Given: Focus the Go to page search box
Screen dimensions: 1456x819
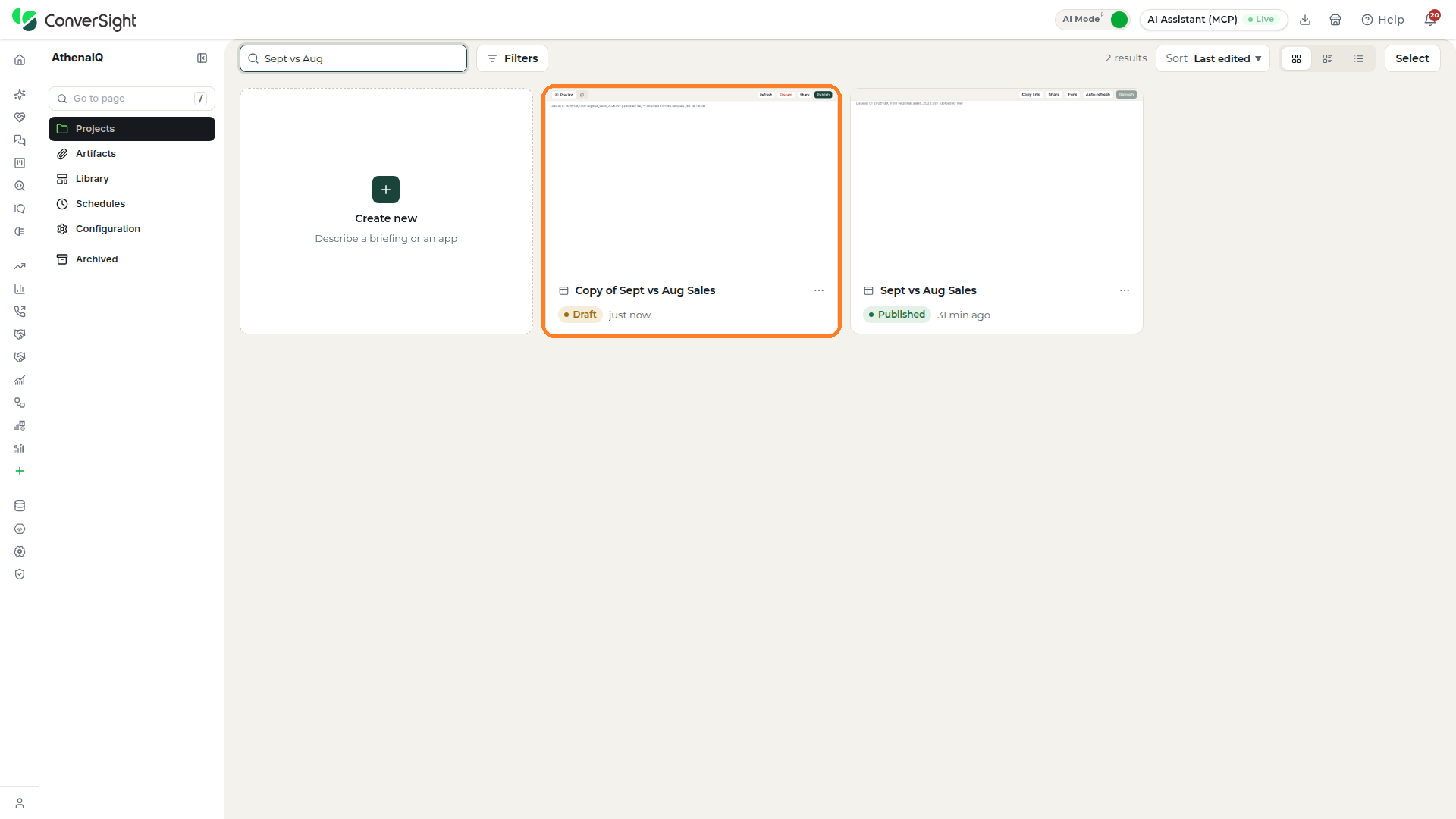Looking at the screenshot, I should pyautogui.click(x=132, y=99).
